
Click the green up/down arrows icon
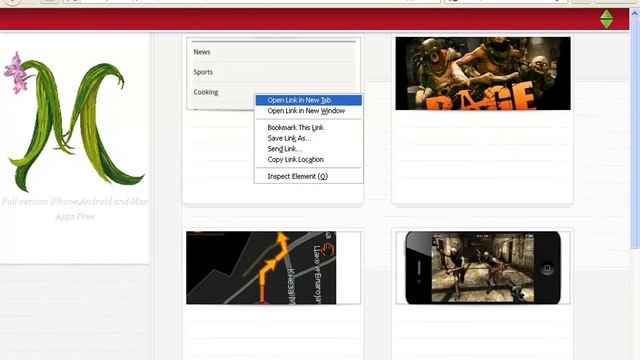pos(607,19)
